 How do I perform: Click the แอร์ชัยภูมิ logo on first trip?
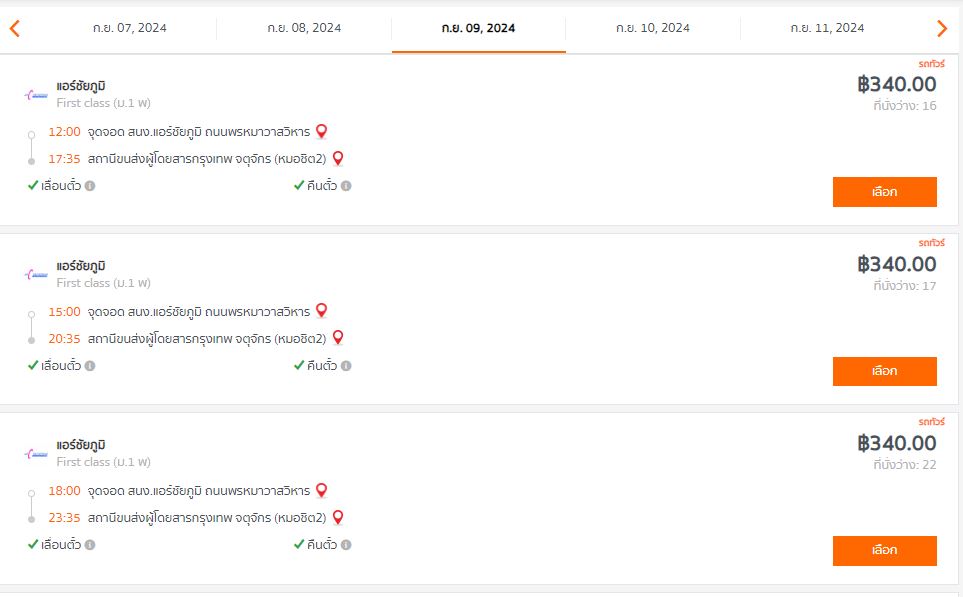[36, 95]
